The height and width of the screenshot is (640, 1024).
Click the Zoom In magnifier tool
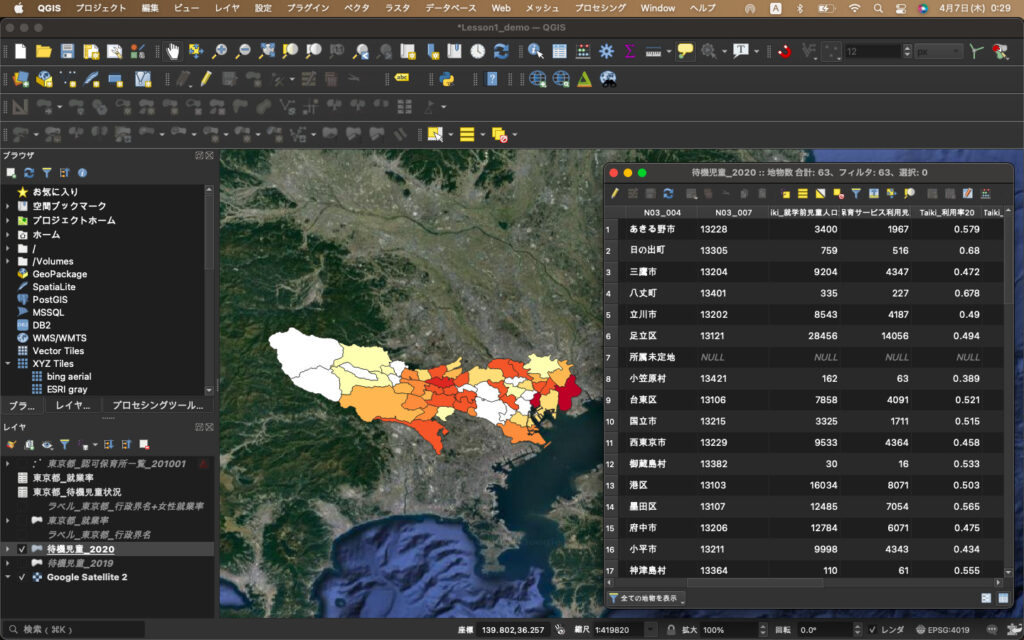point(219,51)
